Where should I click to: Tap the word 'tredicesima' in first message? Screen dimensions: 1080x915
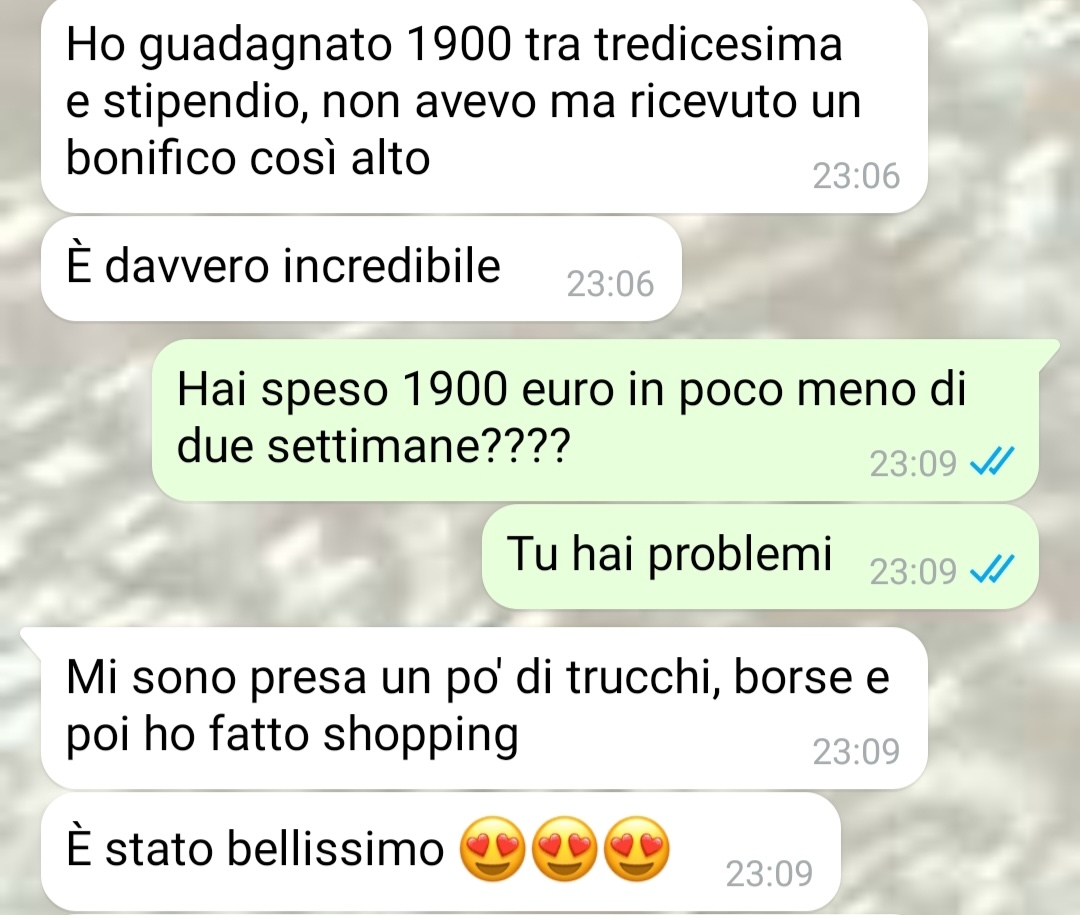[x=718, y=44]
